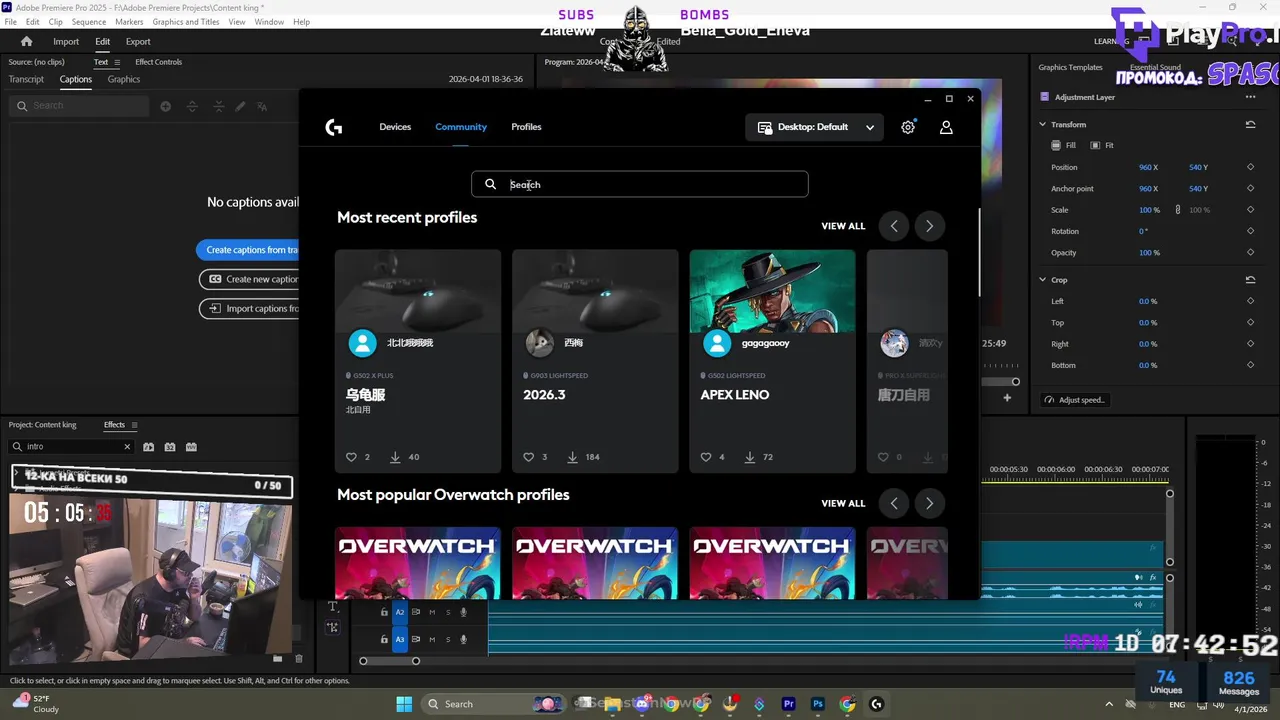This screenshot has height=720, width=1280.
Task: Switch to the Devices tab in G HUB
Action: (395, 127)
